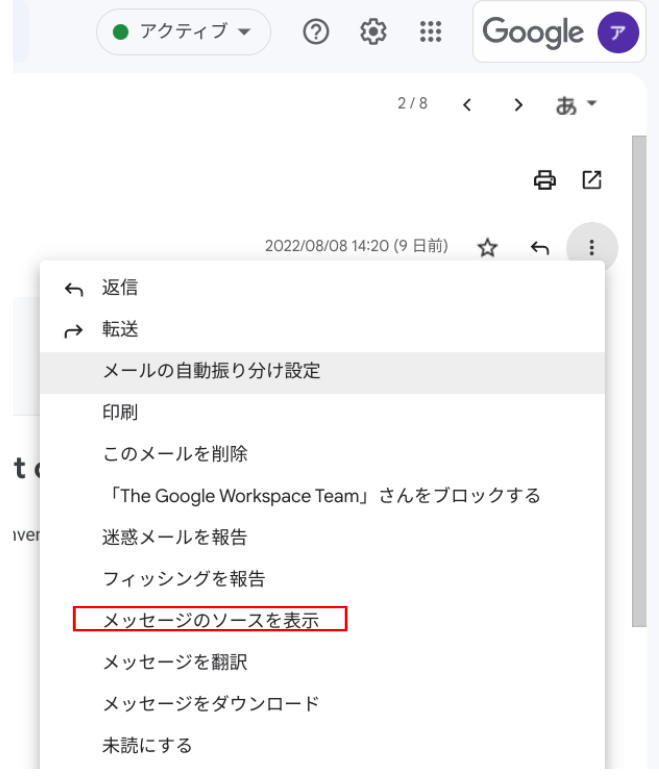Open message in new window icon
Viewport: 659px width, 781px height.
click(592, 180)
